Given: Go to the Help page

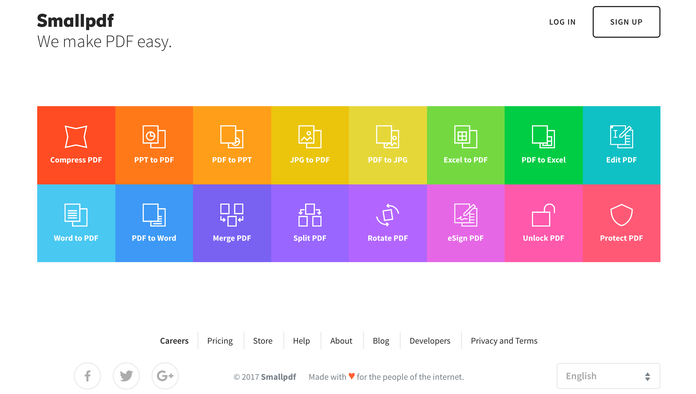Looking at the screenshot, I should click(301, 341).
